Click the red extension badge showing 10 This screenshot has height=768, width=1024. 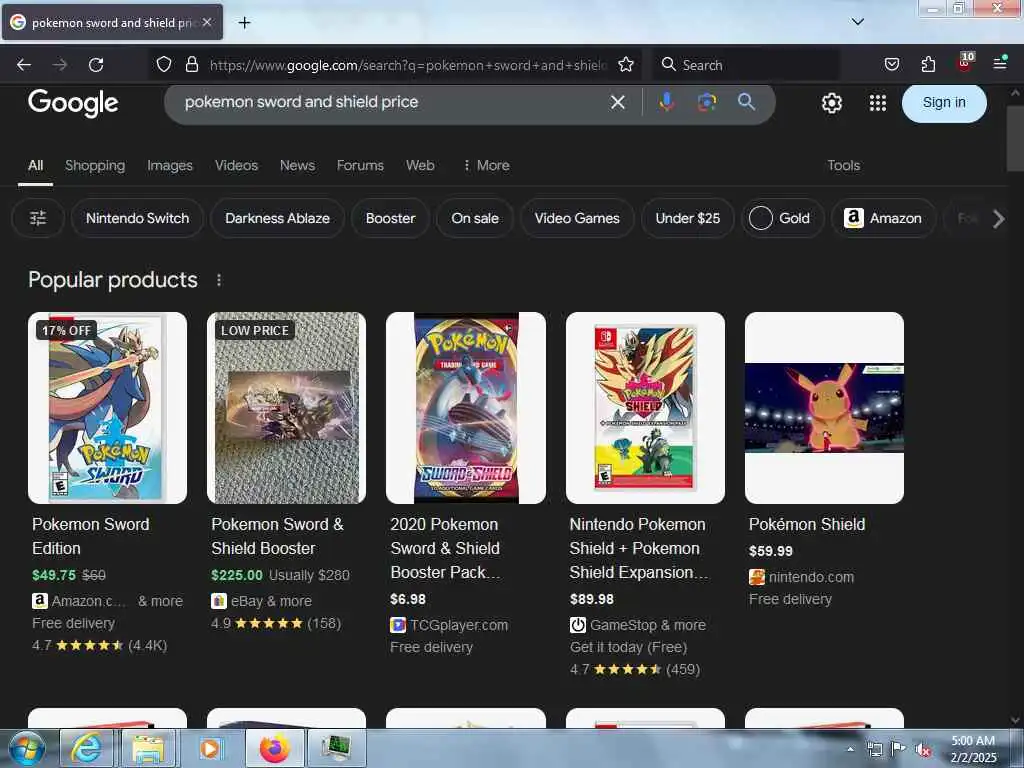[x=965, y=63]
